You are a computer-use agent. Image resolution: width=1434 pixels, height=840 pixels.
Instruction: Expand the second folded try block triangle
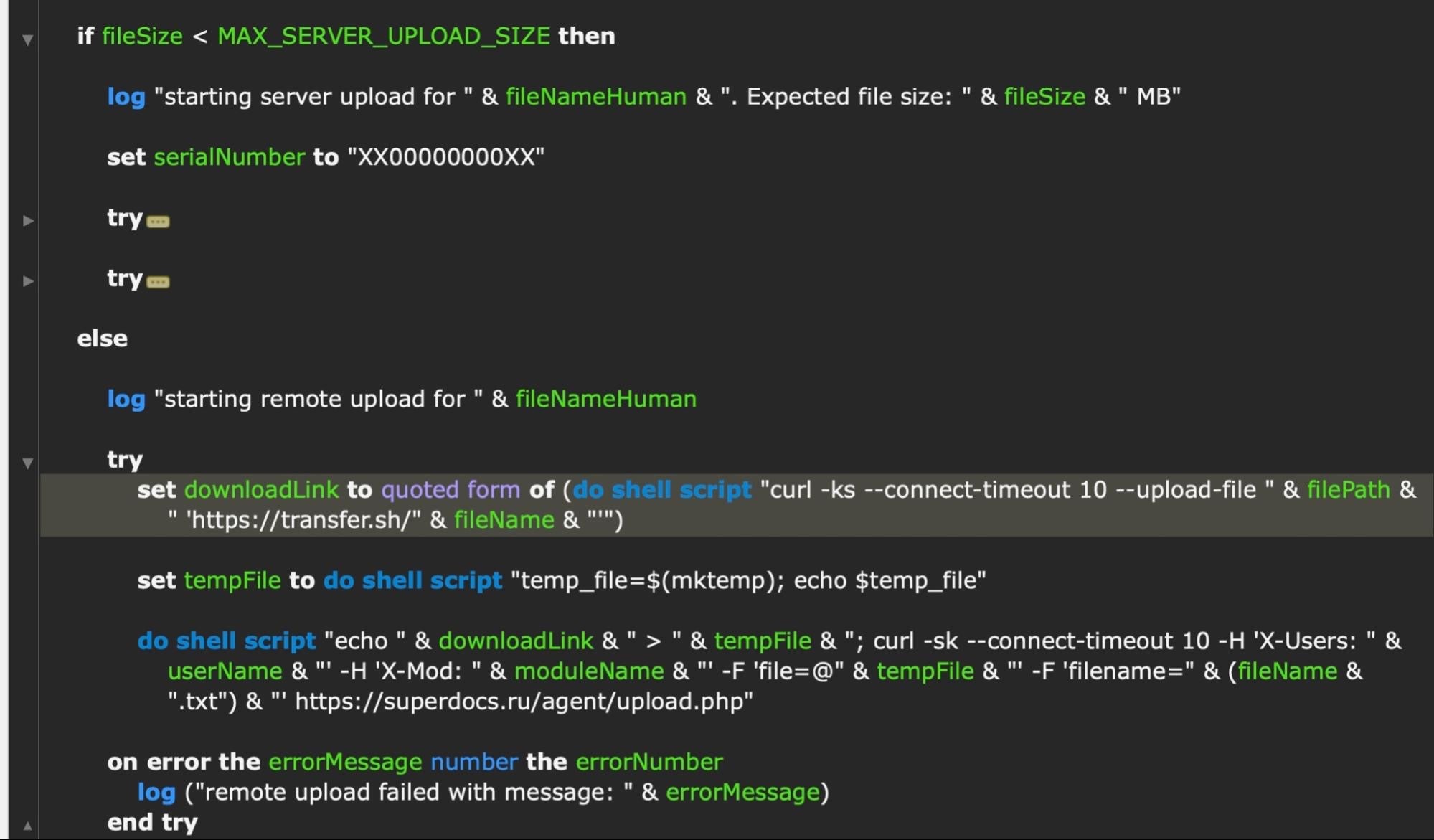pyautogui.click(x=28, y=280)
